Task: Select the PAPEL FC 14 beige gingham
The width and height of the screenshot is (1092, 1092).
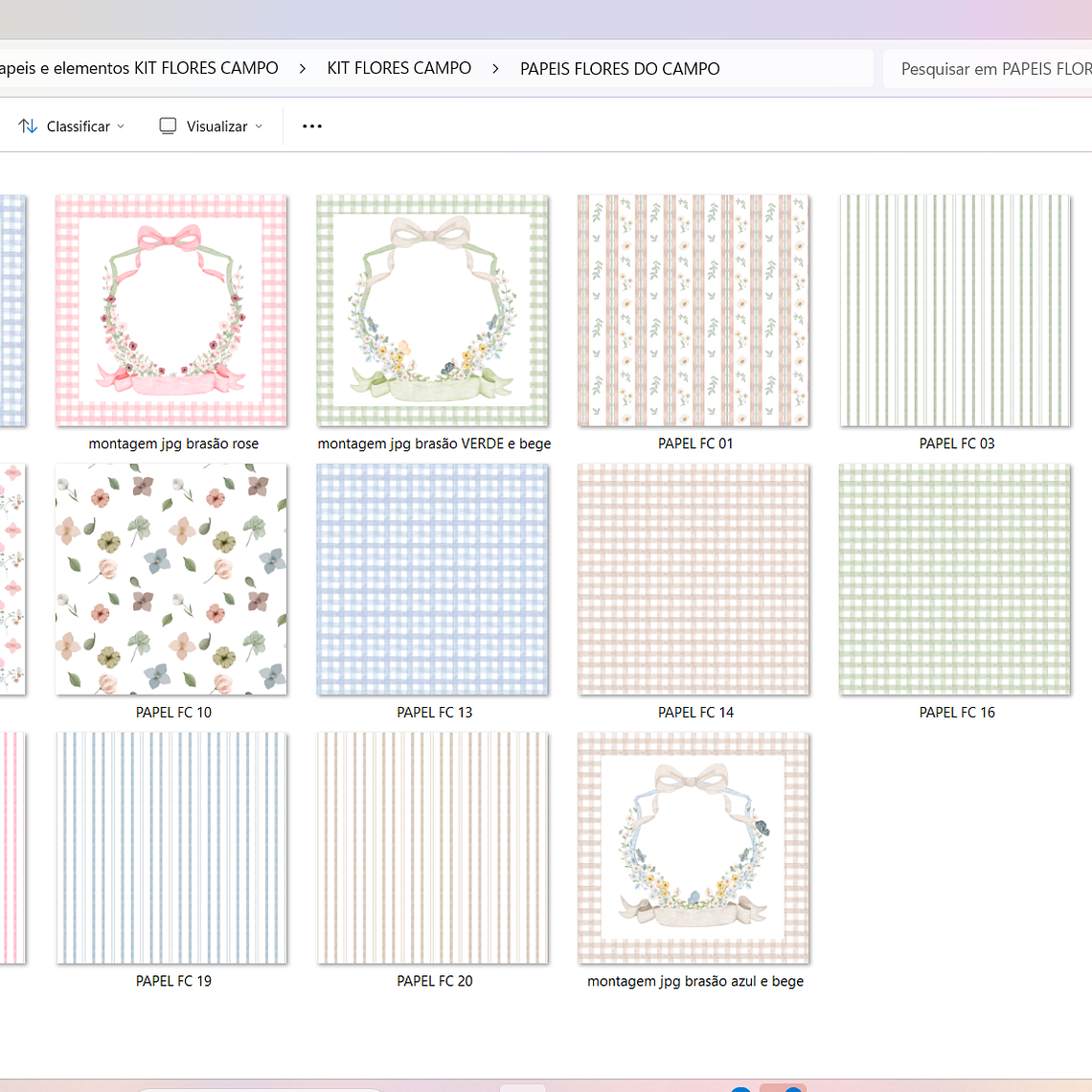Action: 694,580
